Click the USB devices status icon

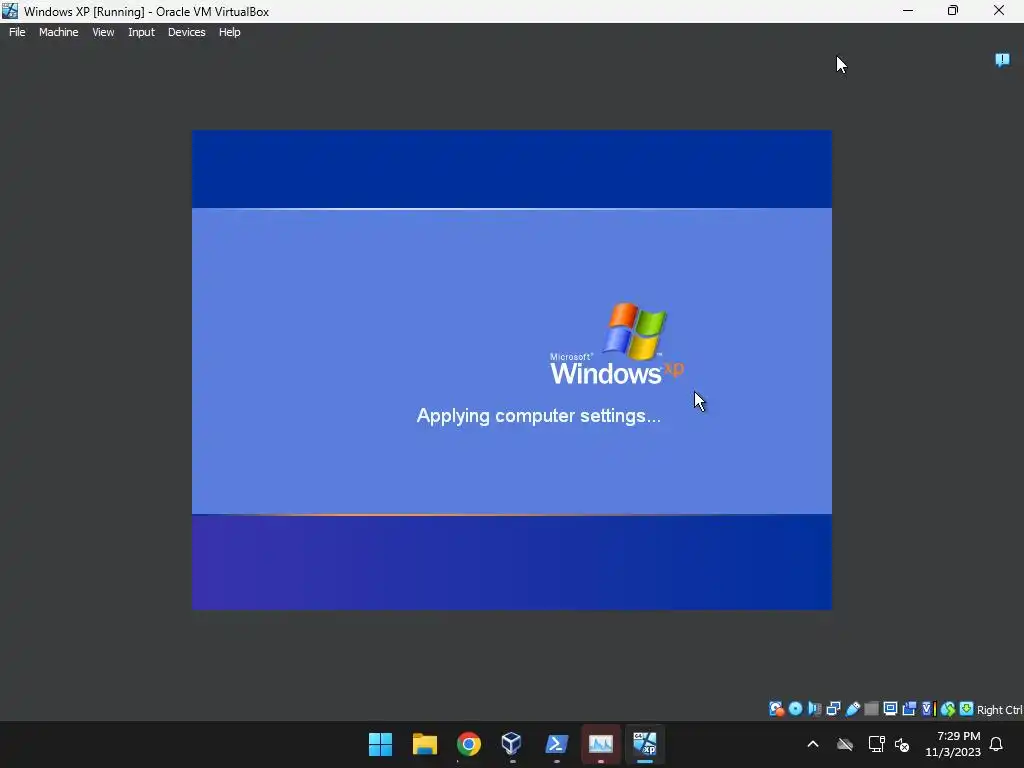(x=852, y=709)
